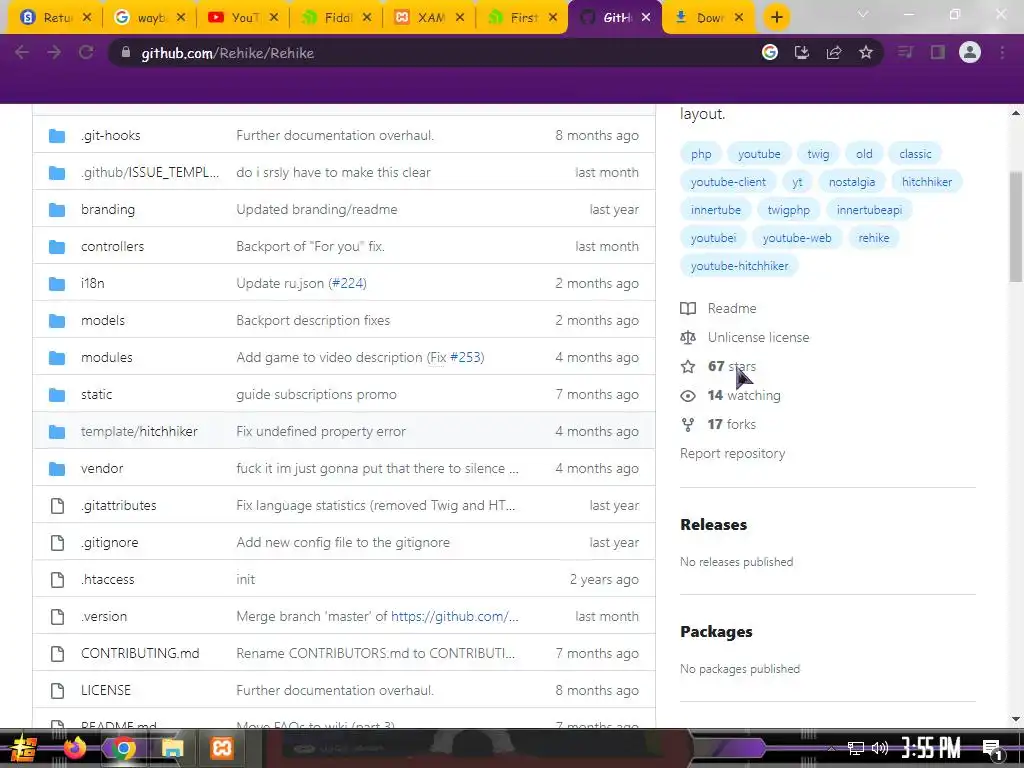1024x768 pixels.
Task: Open File Explorer from the taskbar
Action: tap(172, 748)
